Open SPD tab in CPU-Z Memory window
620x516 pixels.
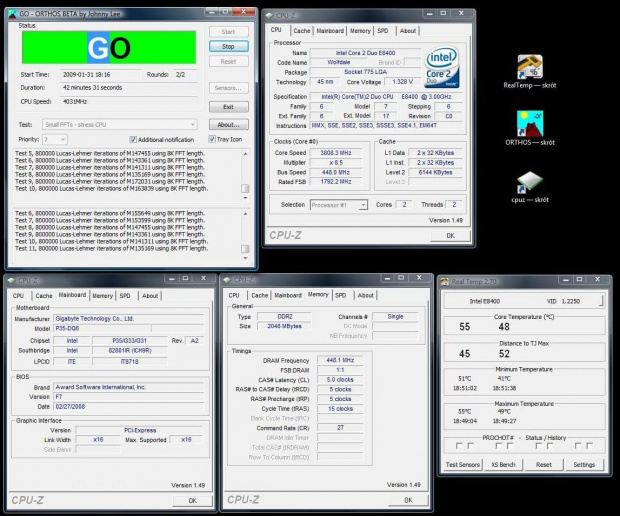340,295
